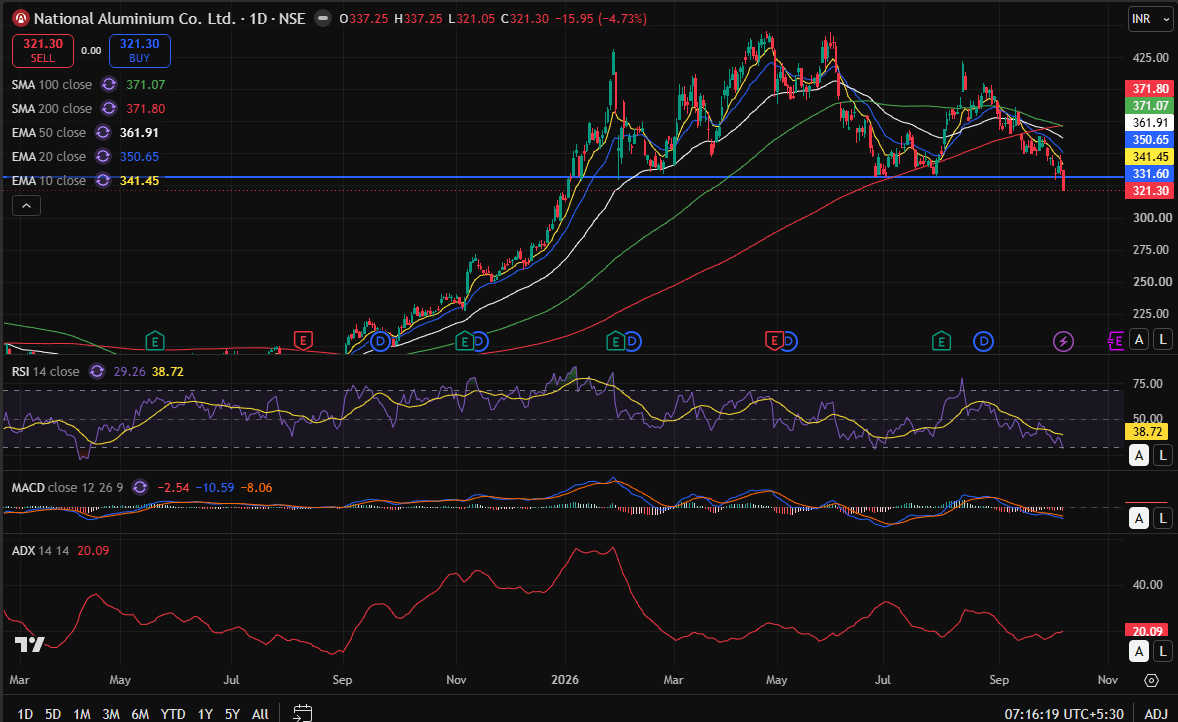Click the blue 331.60 price axis label
This screenshot has width=1178, height=722.
coord(1149,174)
